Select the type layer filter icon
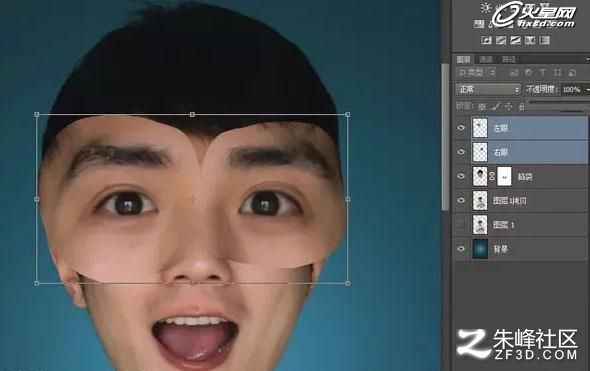This screenshot has width=590, height=371. pos(543,72)
